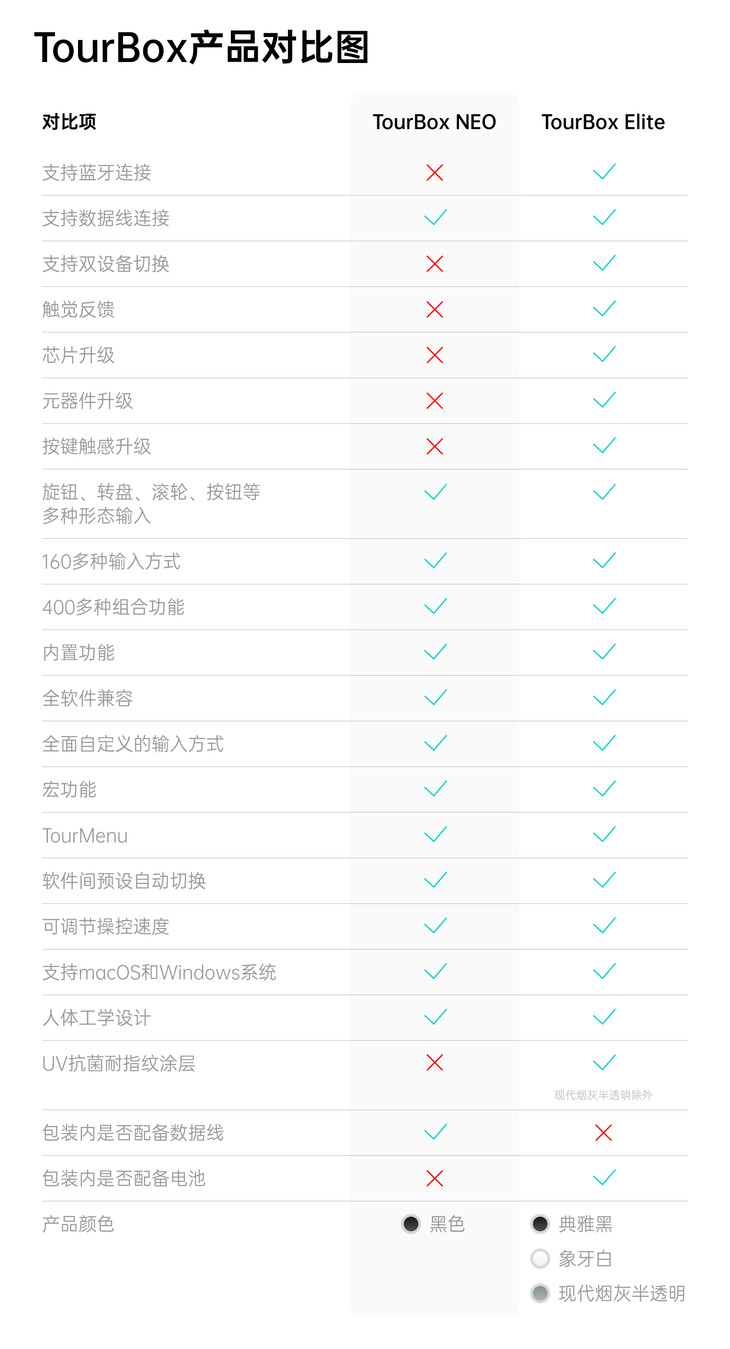Click the NEO checkmark for 宏功能

tap(434, 789)
